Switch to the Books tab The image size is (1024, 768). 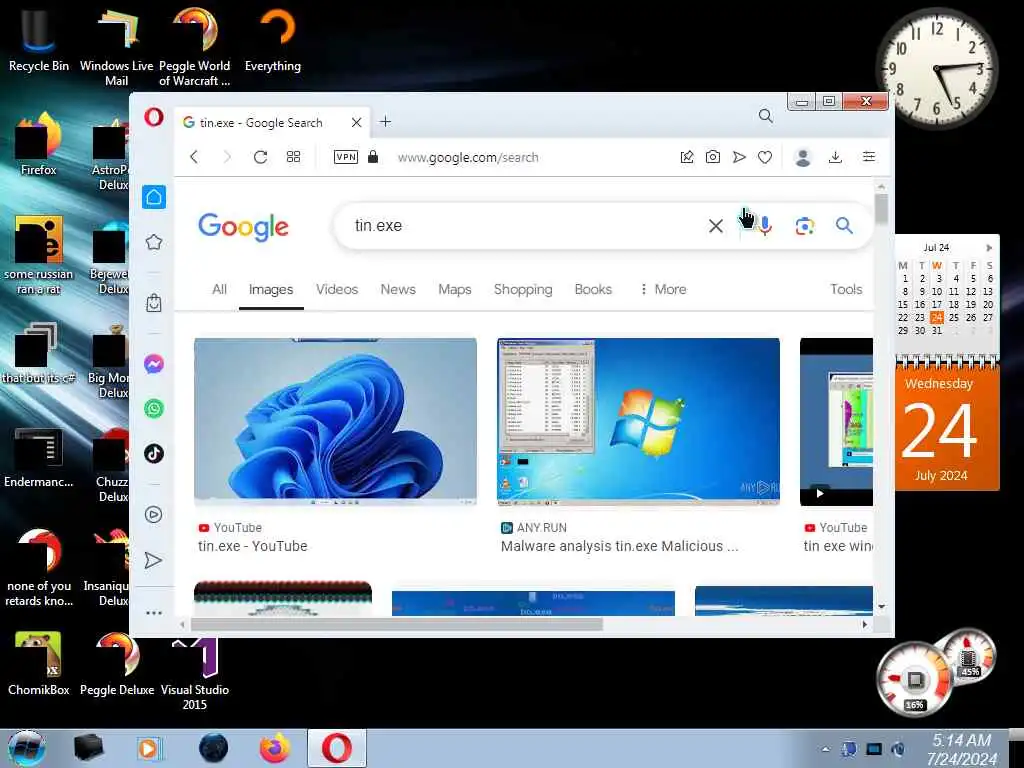(593, 289)
